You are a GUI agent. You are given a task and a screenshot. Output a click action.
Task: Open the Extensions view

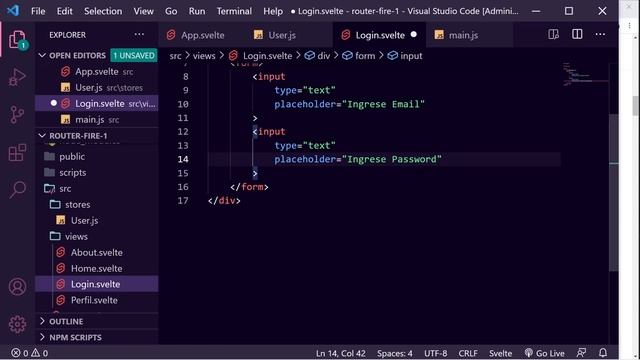[17, 152]
